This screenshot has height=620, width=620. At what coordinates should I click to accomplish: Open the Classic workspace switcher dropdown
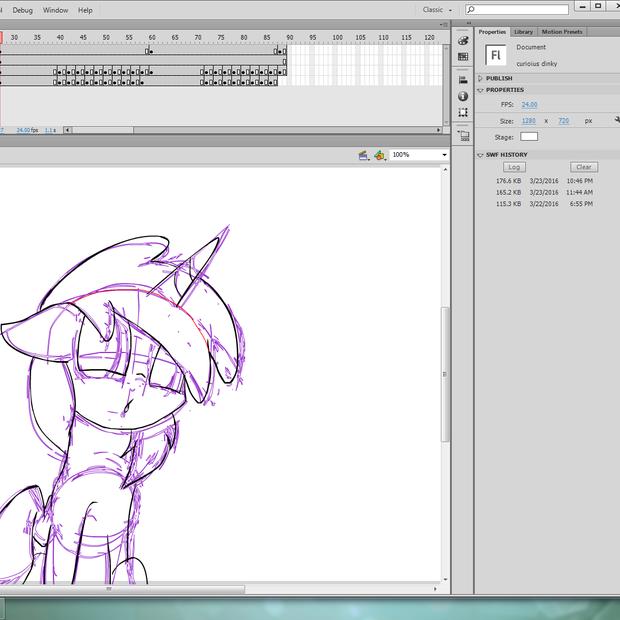tap(437, 10)
